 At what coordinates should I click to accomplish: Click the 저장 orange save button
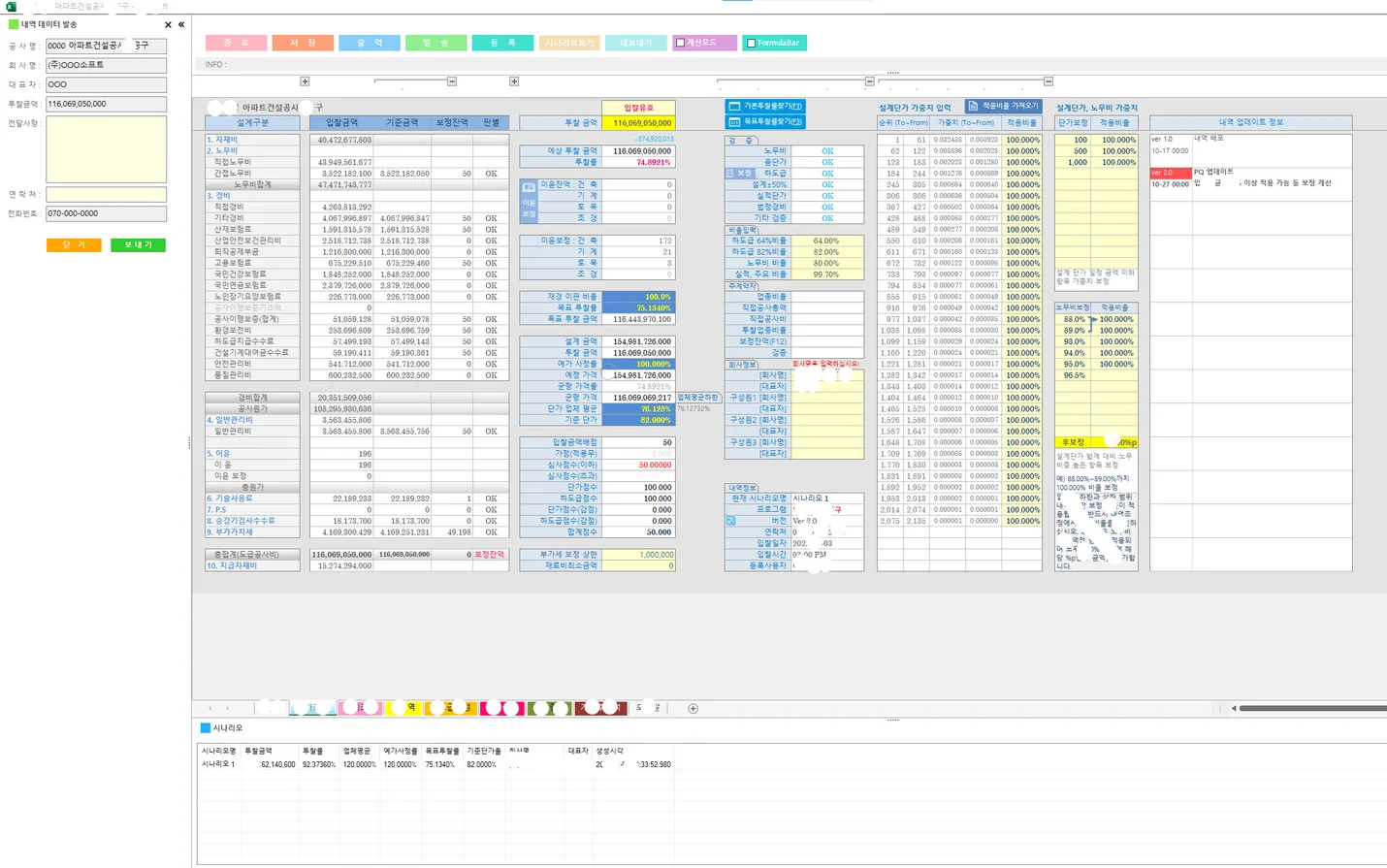(x=303, y=43)
